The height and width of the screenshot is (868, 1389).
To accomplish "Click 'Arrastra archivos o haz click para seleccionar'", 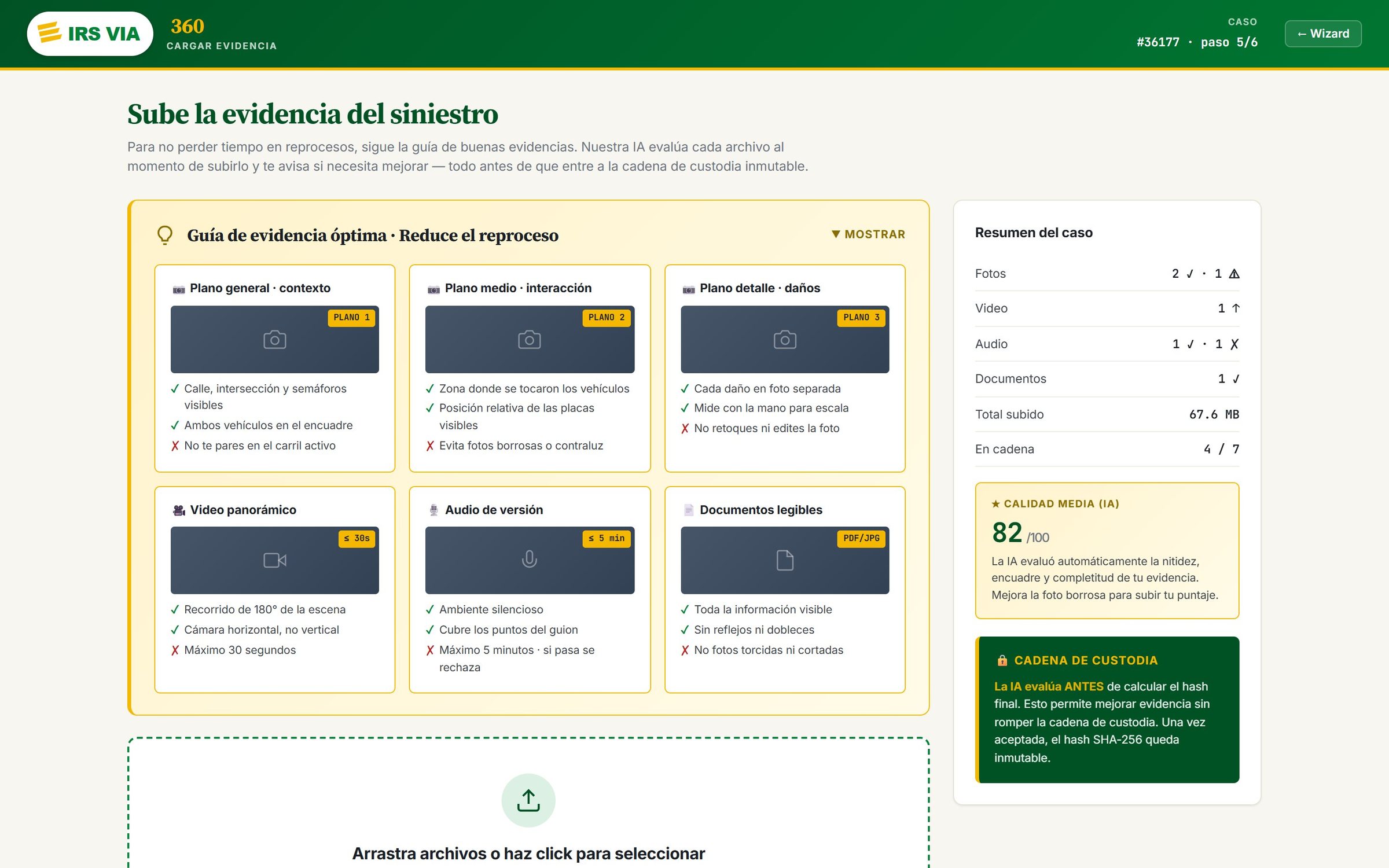I will click(528, 854).
